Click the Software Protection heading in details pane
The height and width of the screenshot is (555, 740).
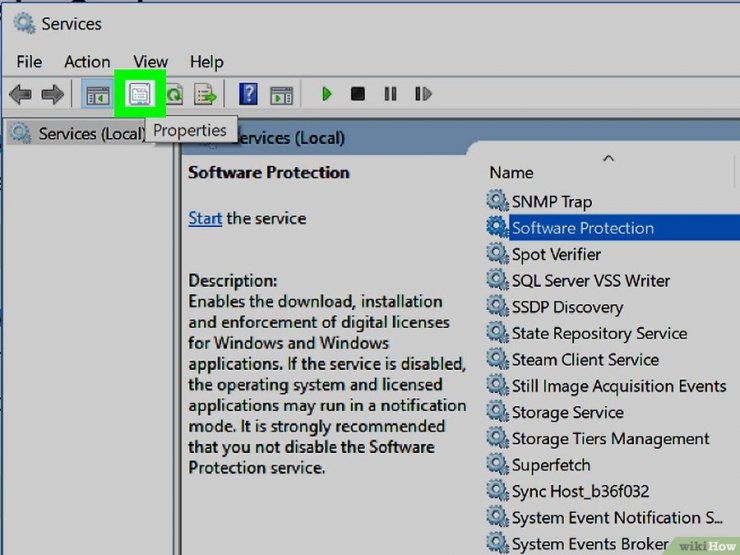tap(269, 173)
